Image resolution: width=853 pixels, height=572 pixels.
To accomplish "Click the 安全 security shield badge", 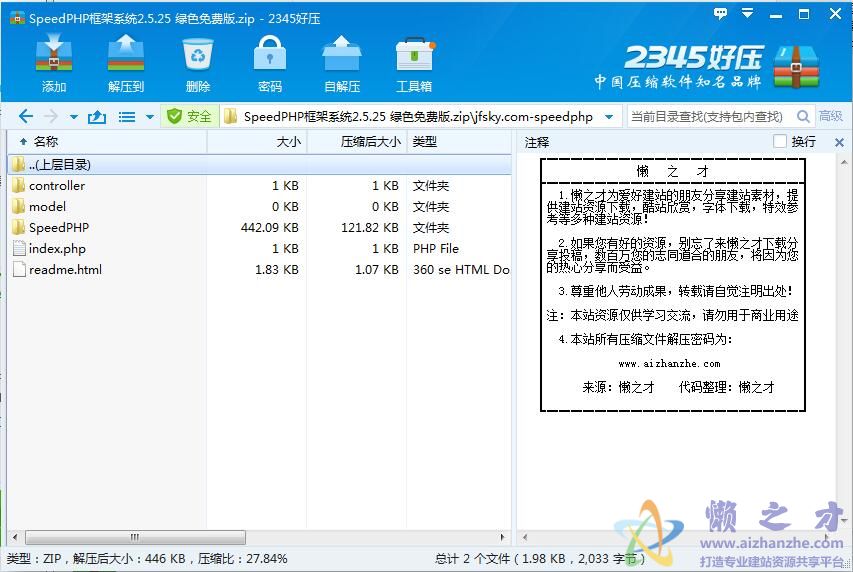I will tap(189, 116).
